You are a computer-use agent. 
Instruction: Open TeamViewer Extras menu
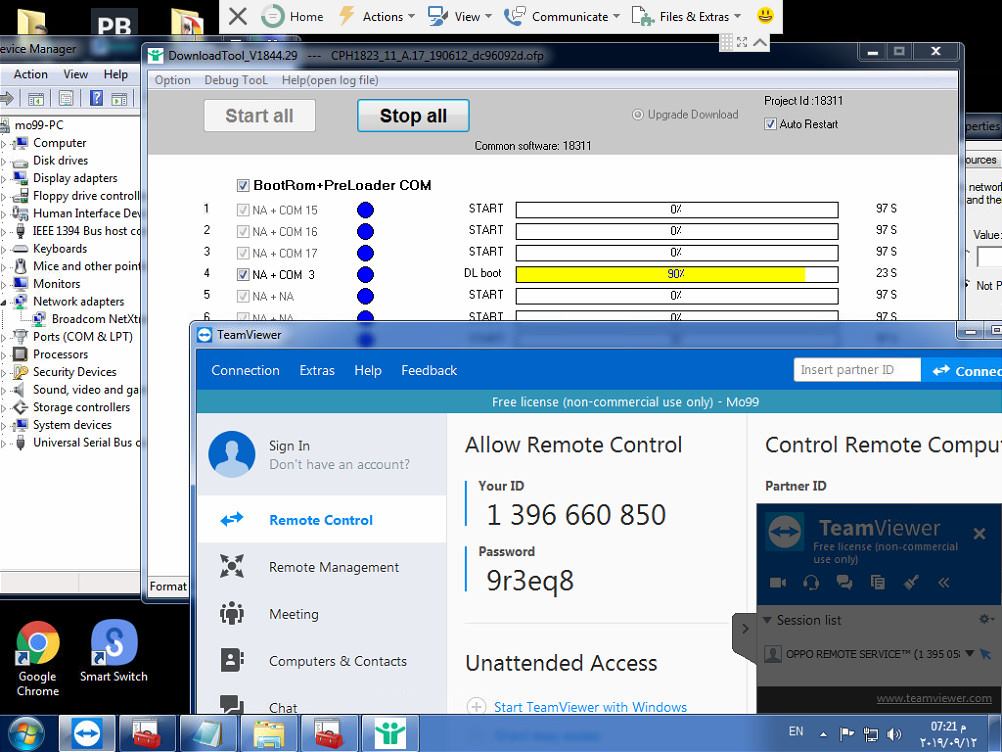tap(317, 370)
